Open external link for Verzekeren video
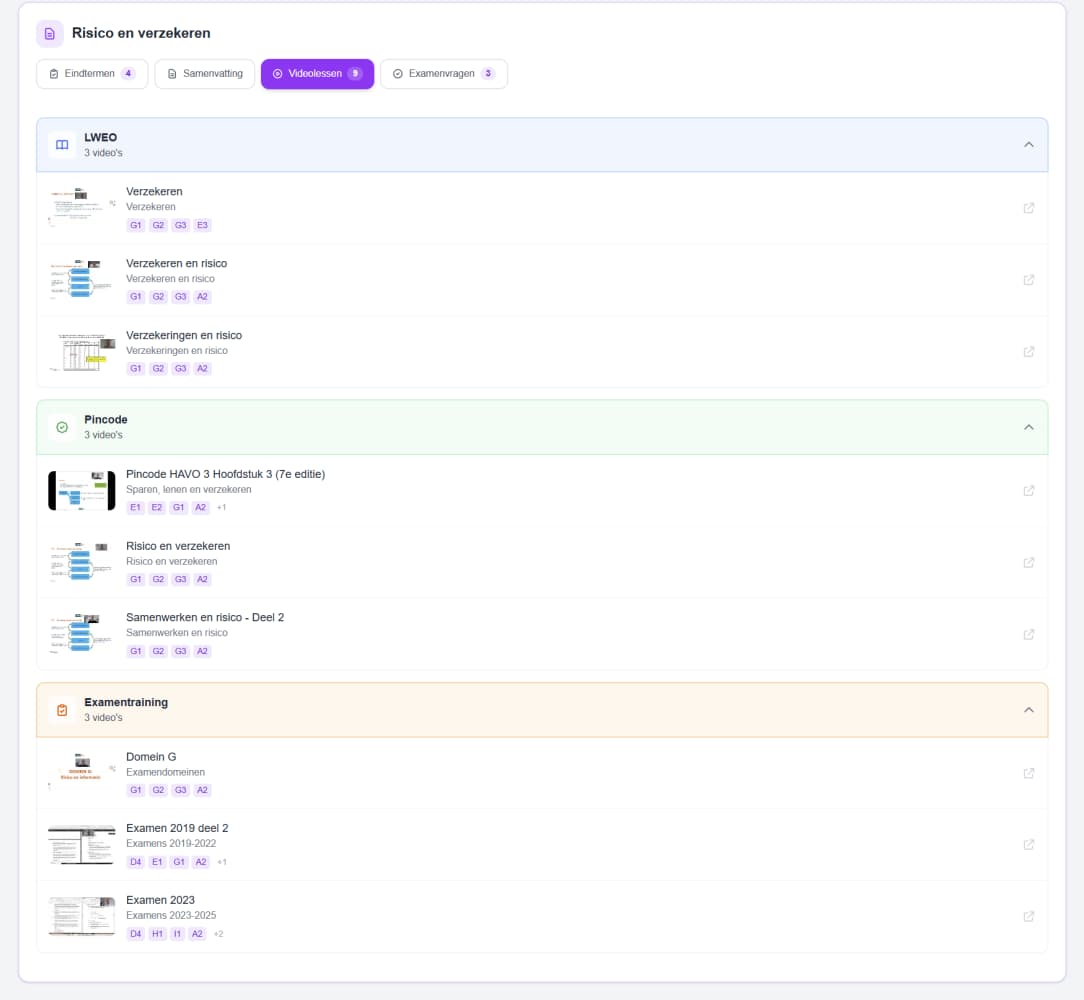 point(1029,208)
